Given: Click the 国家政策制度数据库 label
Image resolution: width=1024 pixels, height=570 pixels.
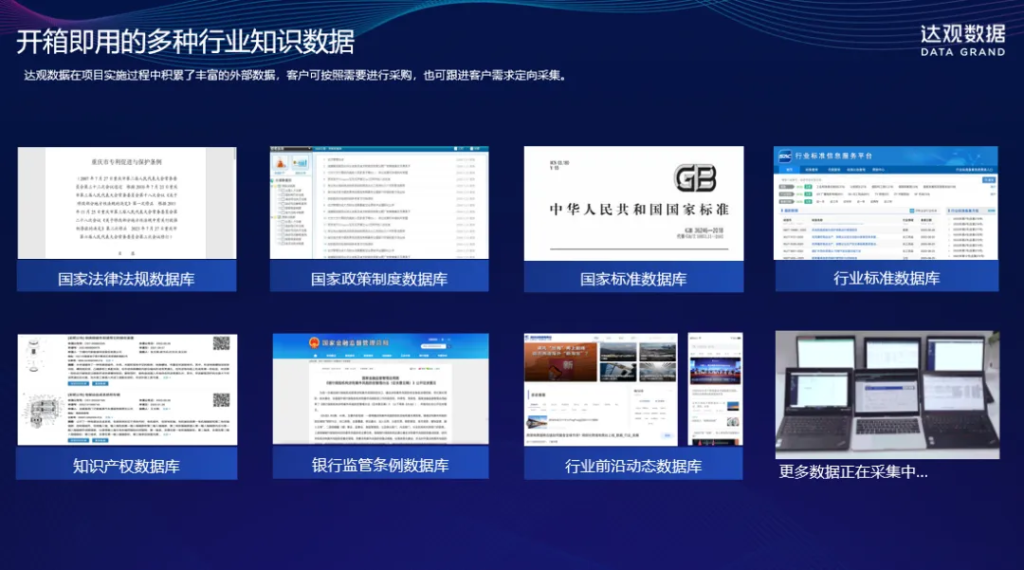Looking at the screenshot, I should tap(379, 278).
